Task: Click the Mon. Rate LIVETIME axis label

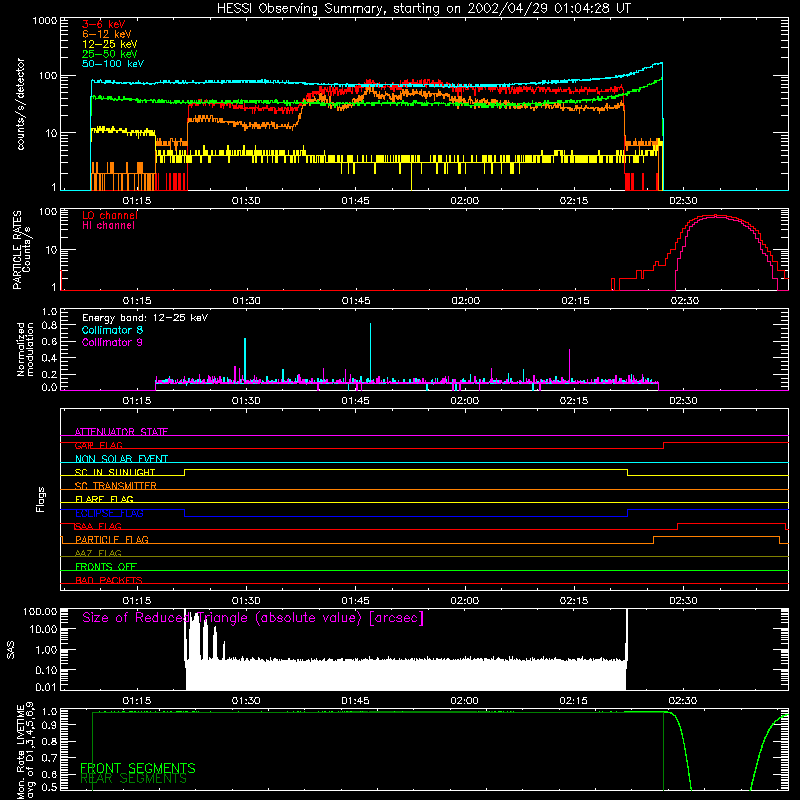Action: [26, 751]
